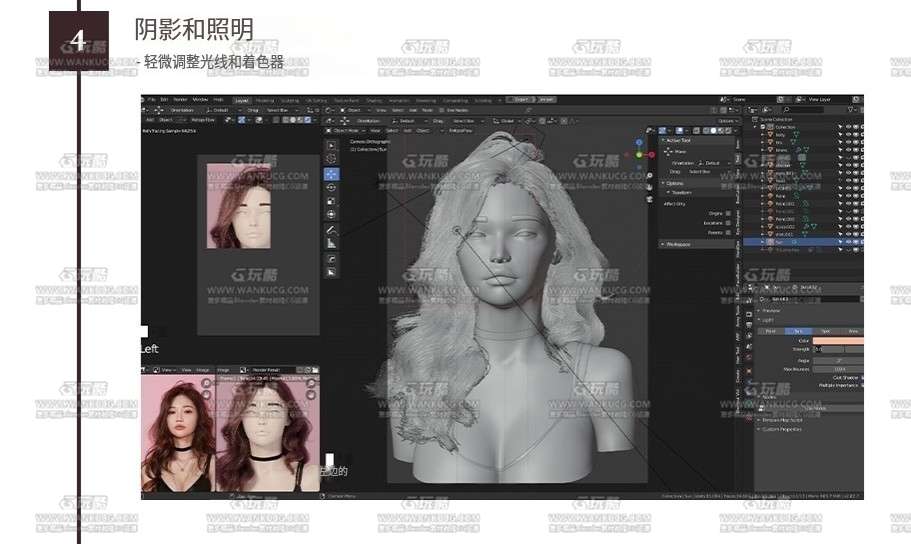Switch to the Sculpting workspace tab

290,100
